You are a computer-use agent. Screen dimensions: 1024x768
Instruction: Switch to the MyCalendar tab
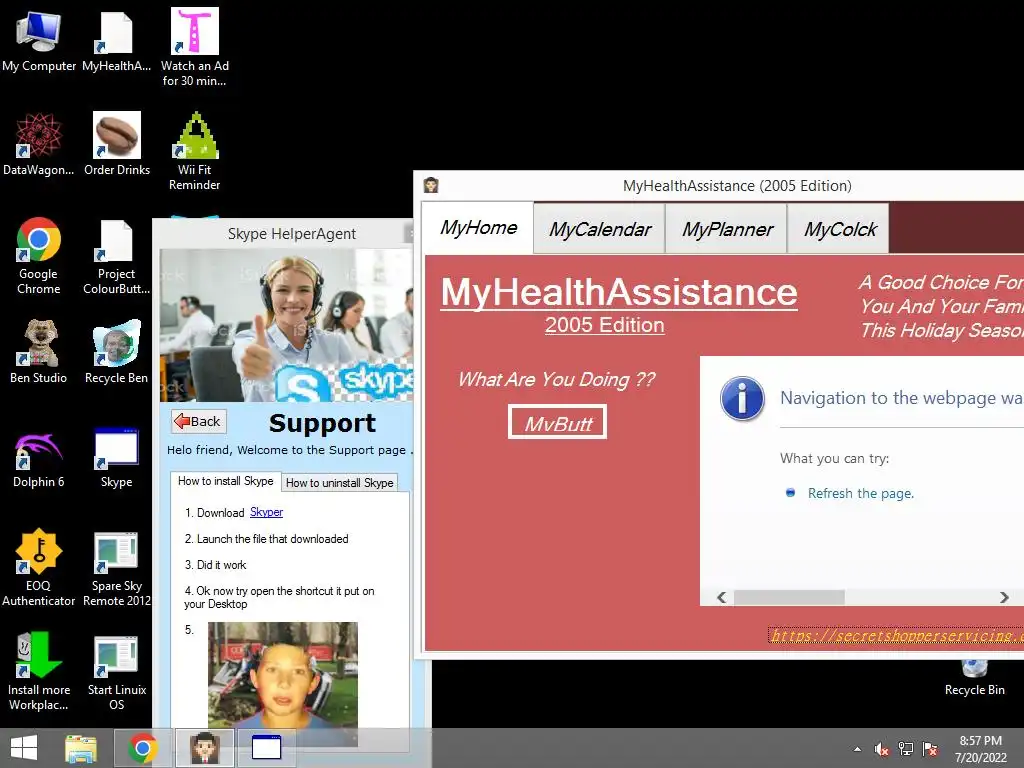pyautogui.click(x=600, y=229)
